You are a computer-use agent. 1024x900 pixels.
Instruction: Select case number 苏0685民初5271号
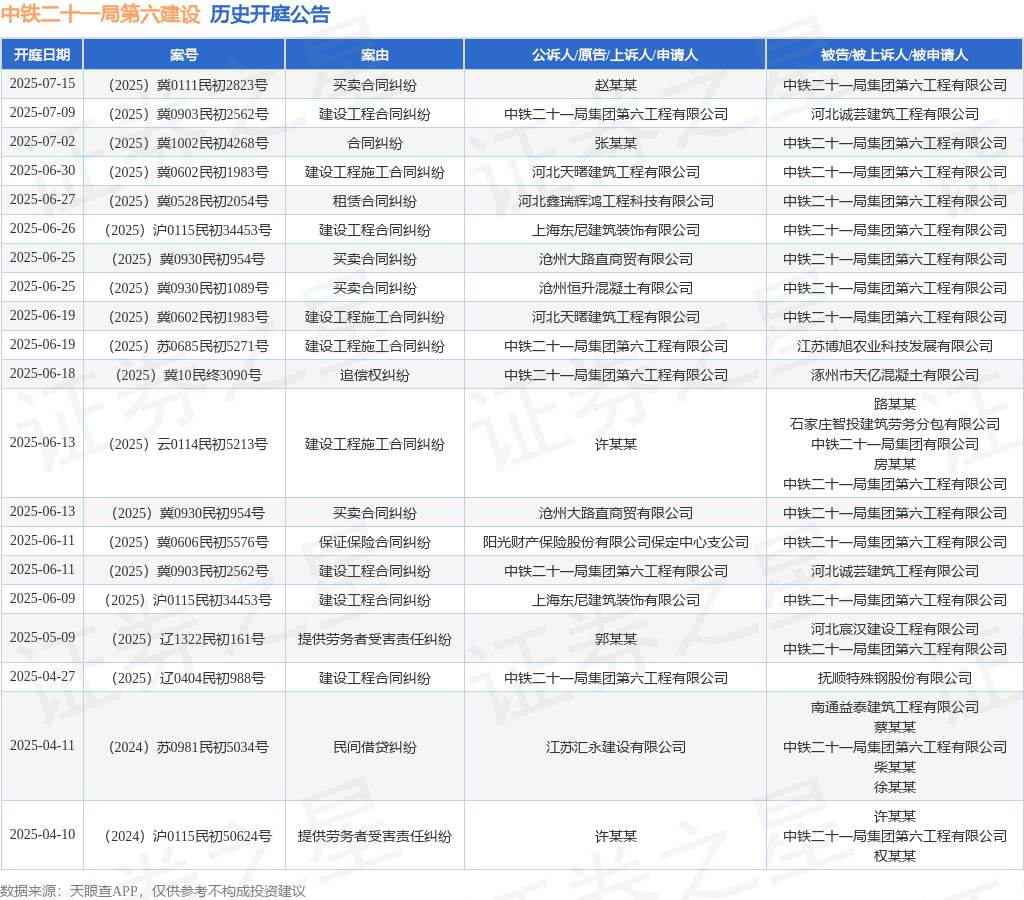pos(212,346)
